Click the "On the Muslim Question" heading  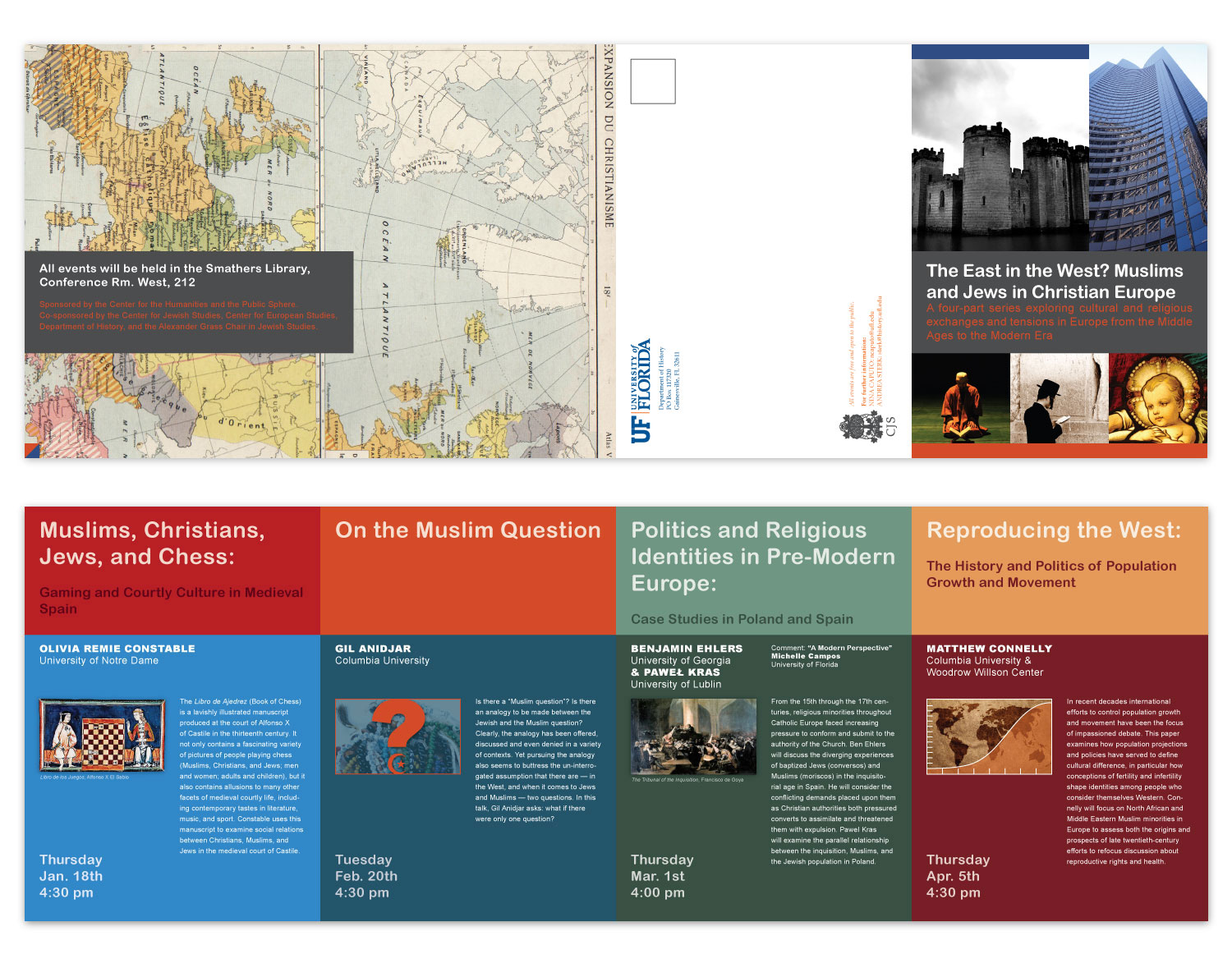467,530
